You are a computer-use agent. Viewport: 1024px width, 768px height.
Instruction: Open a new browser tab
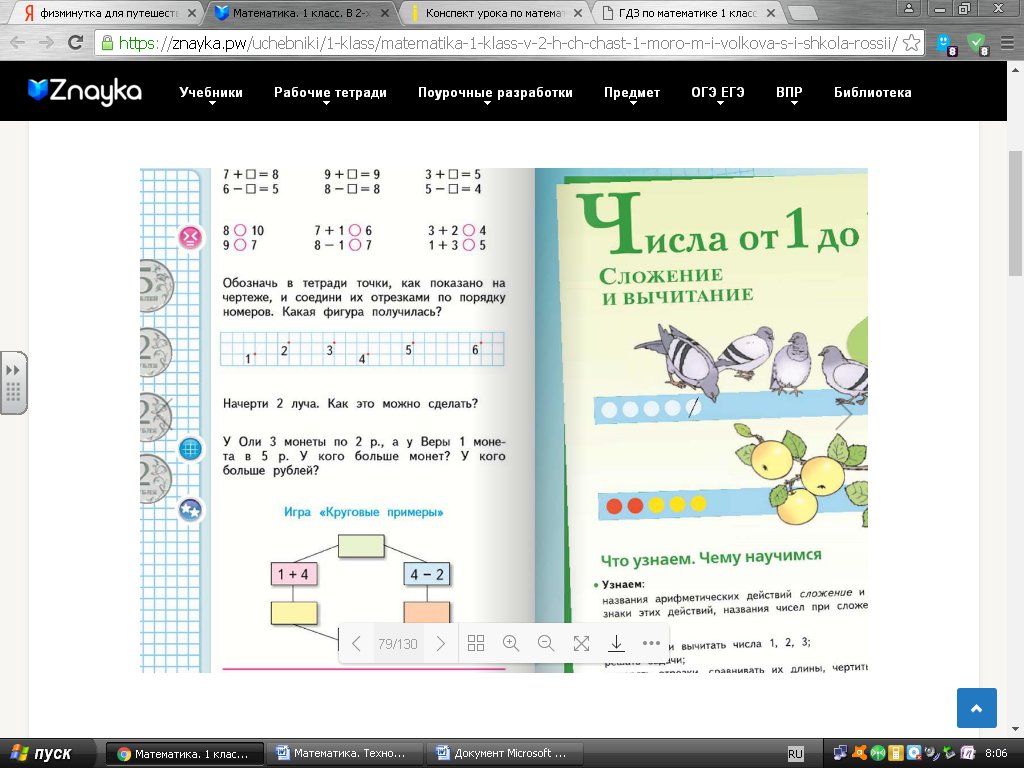[x=803, y=12]
